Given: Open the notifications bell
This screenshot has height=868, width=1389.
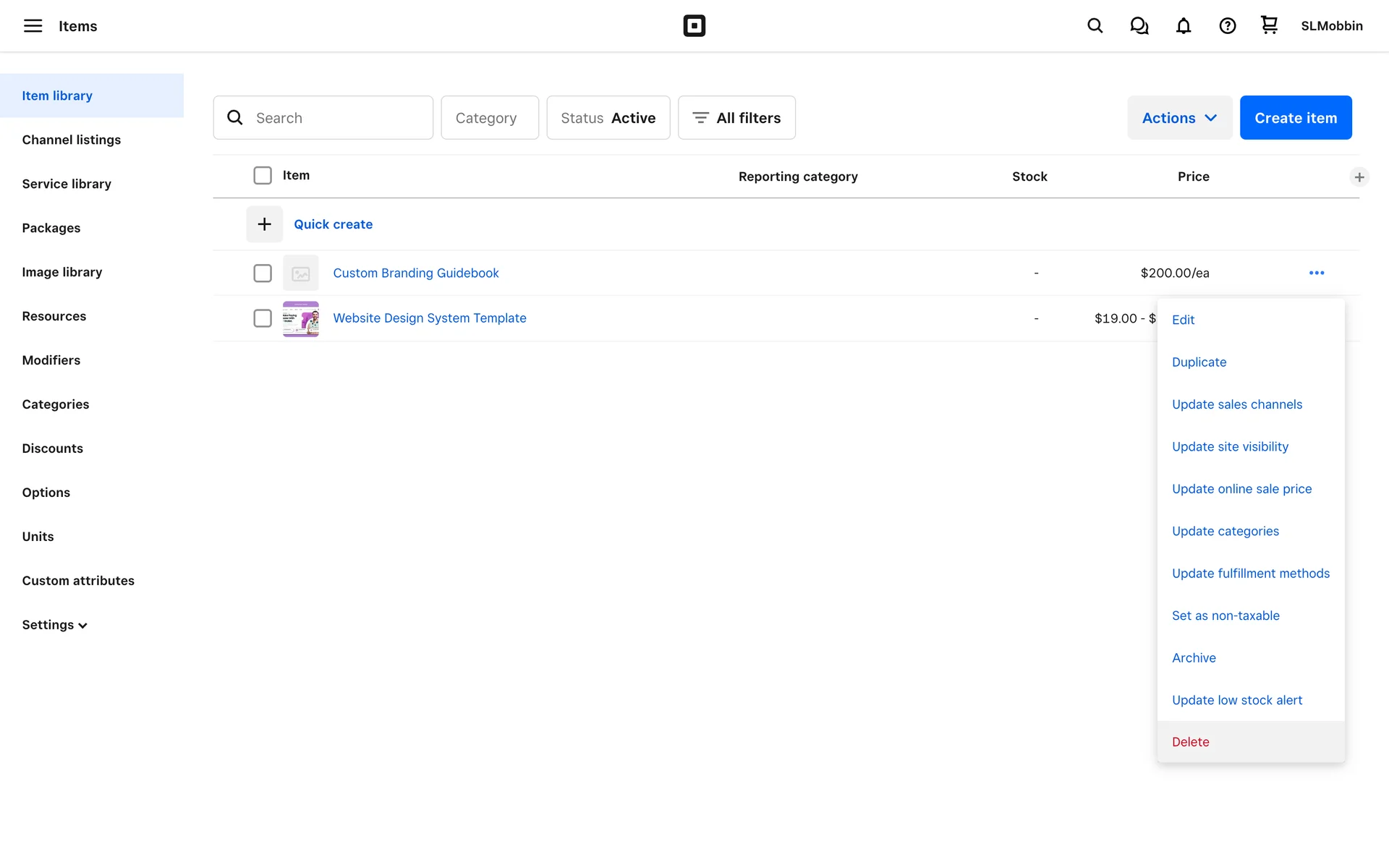Looking at the screenshot, I should click(1183, 26).
